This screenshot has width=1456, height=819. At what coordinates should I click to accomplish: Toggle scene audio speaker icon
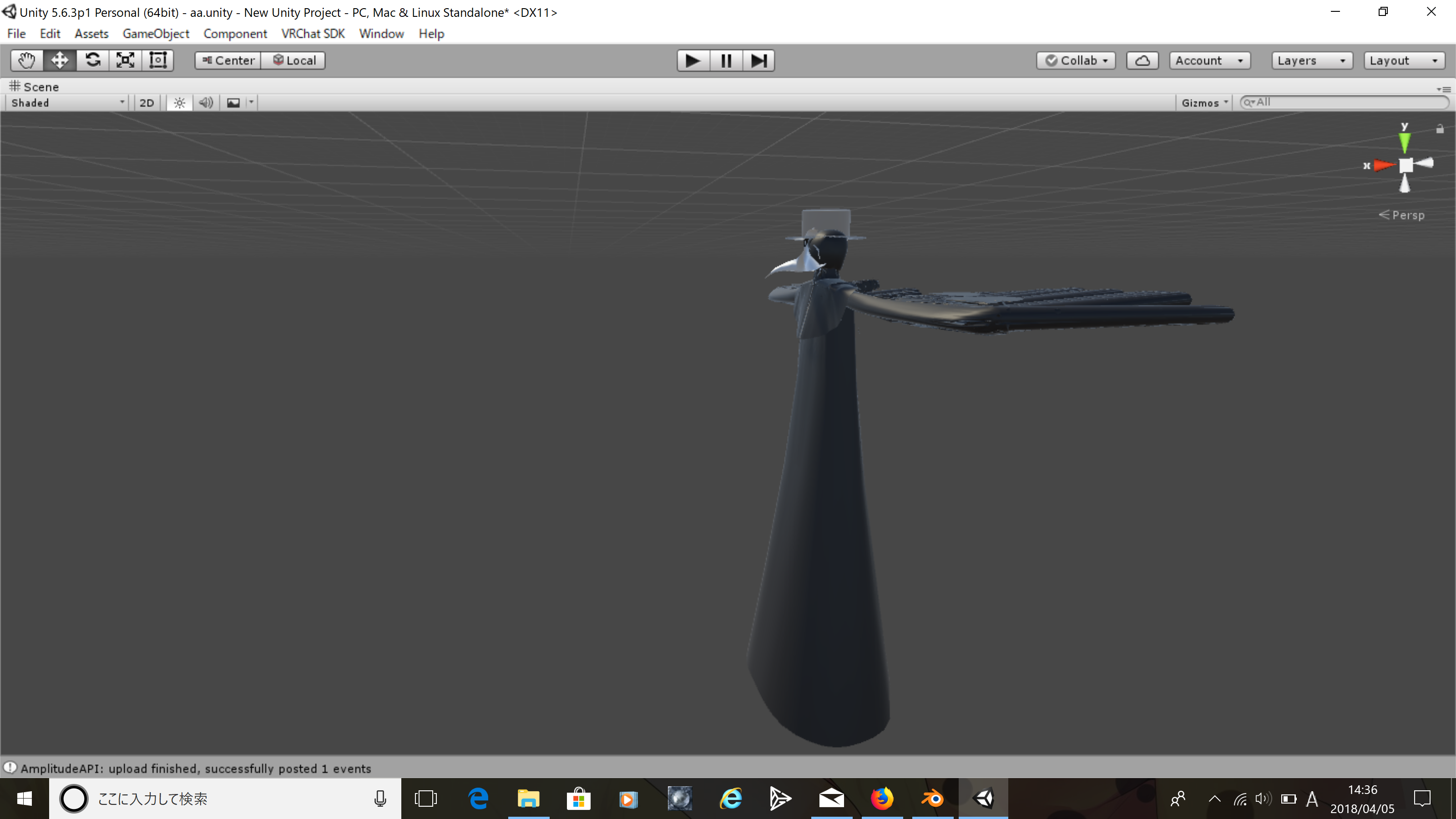coord(206,103)
